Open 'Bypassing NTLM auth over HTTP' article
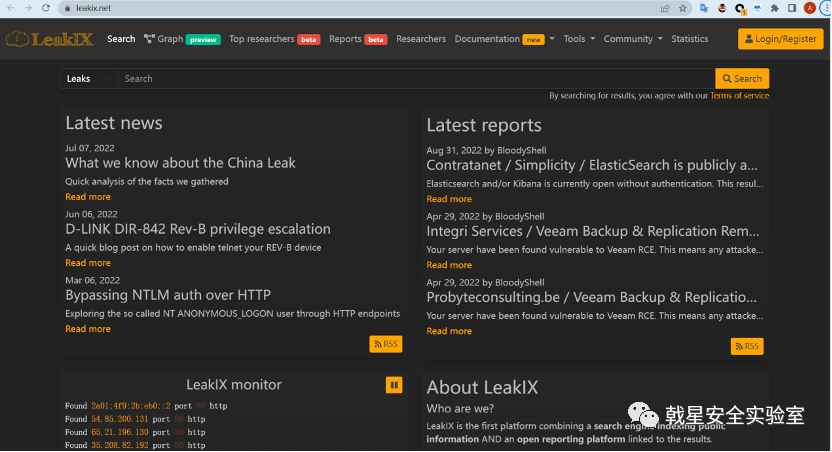The image size is (832, 452). coord(168,295)
